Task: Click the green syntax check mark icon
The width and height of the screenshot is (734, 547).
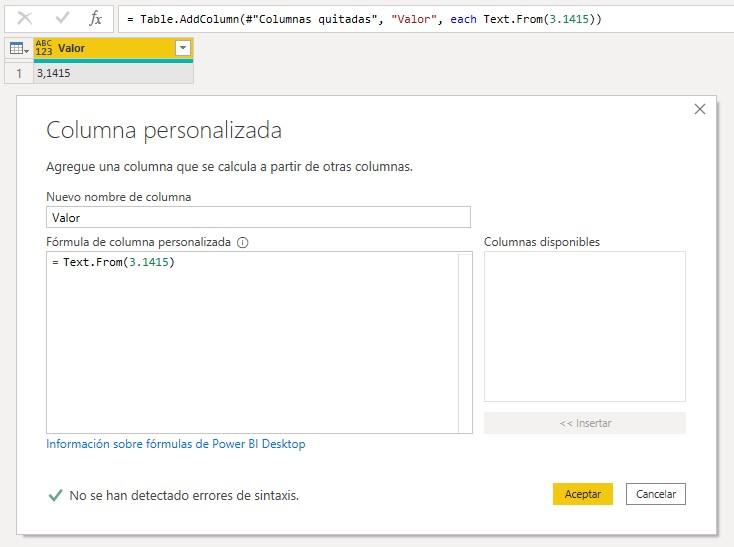Action: coord(55,495)
